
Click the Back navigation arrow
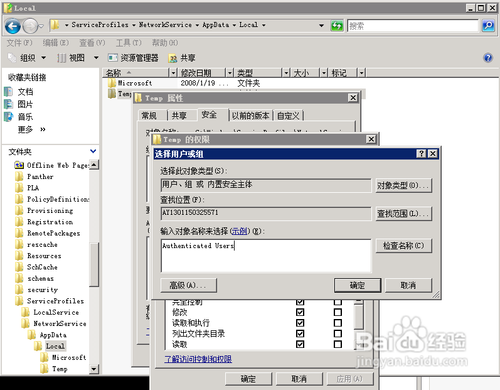click(x=13, y=26)
